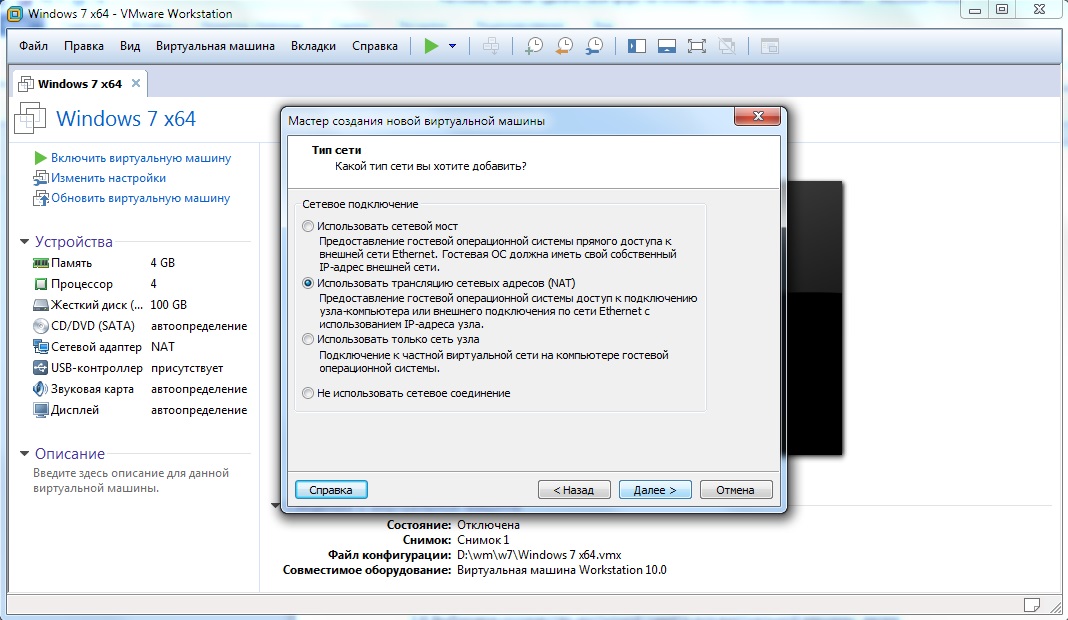
Task: Close the Windows 7 x64 tab
Action: point(136,83)
